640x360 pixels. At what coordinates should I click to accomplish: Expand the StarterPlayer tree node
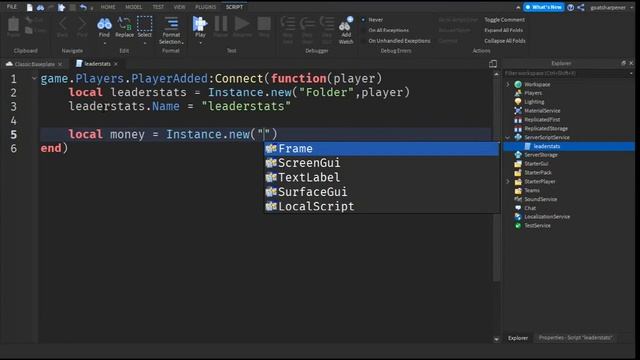tap(508, 181)
